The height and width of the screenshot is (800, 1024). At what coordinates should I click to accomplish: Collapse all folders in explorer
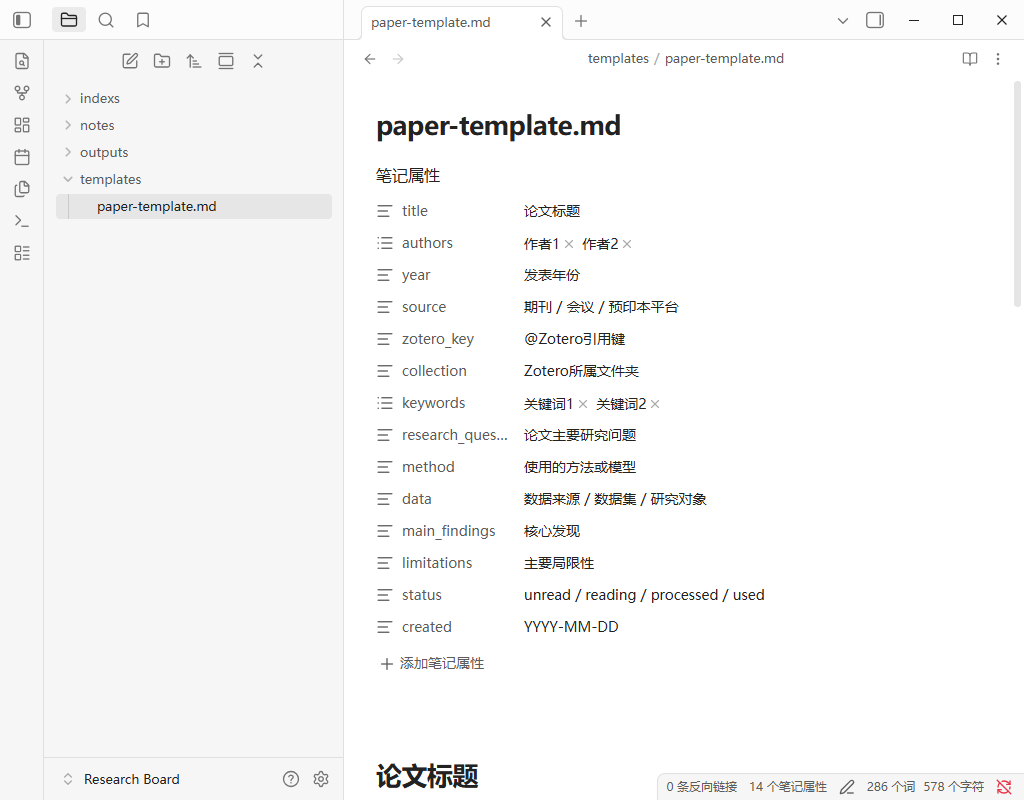(x=258, y=61)
